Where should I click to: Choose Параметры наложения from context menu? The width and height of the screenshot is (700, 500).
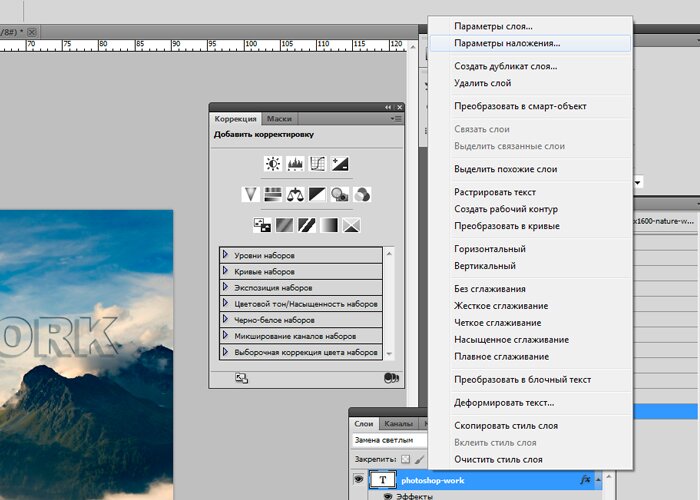pyautogui.click(x=506, y=43)
